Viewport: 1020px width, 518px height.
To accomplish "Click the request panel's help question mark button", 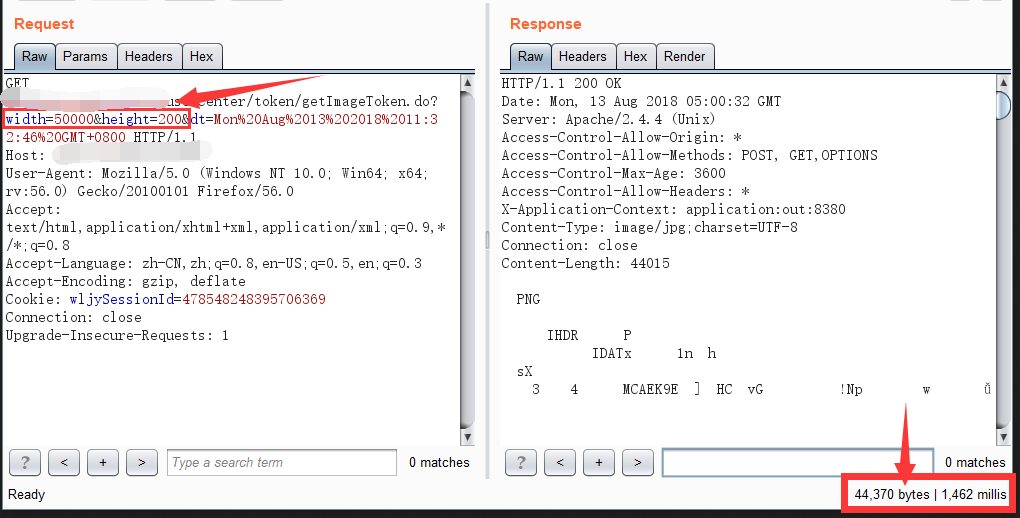I will (x=25, y=462).
